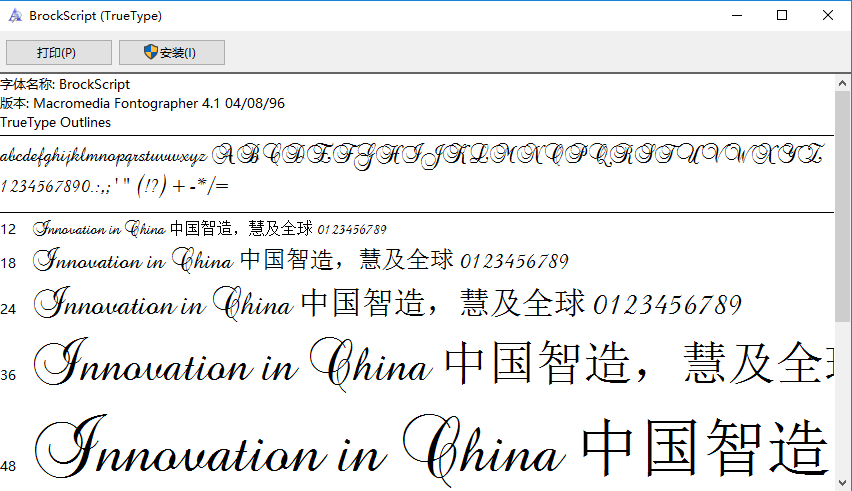Click the Macromedia Fontographer version line

pos(142,103)
